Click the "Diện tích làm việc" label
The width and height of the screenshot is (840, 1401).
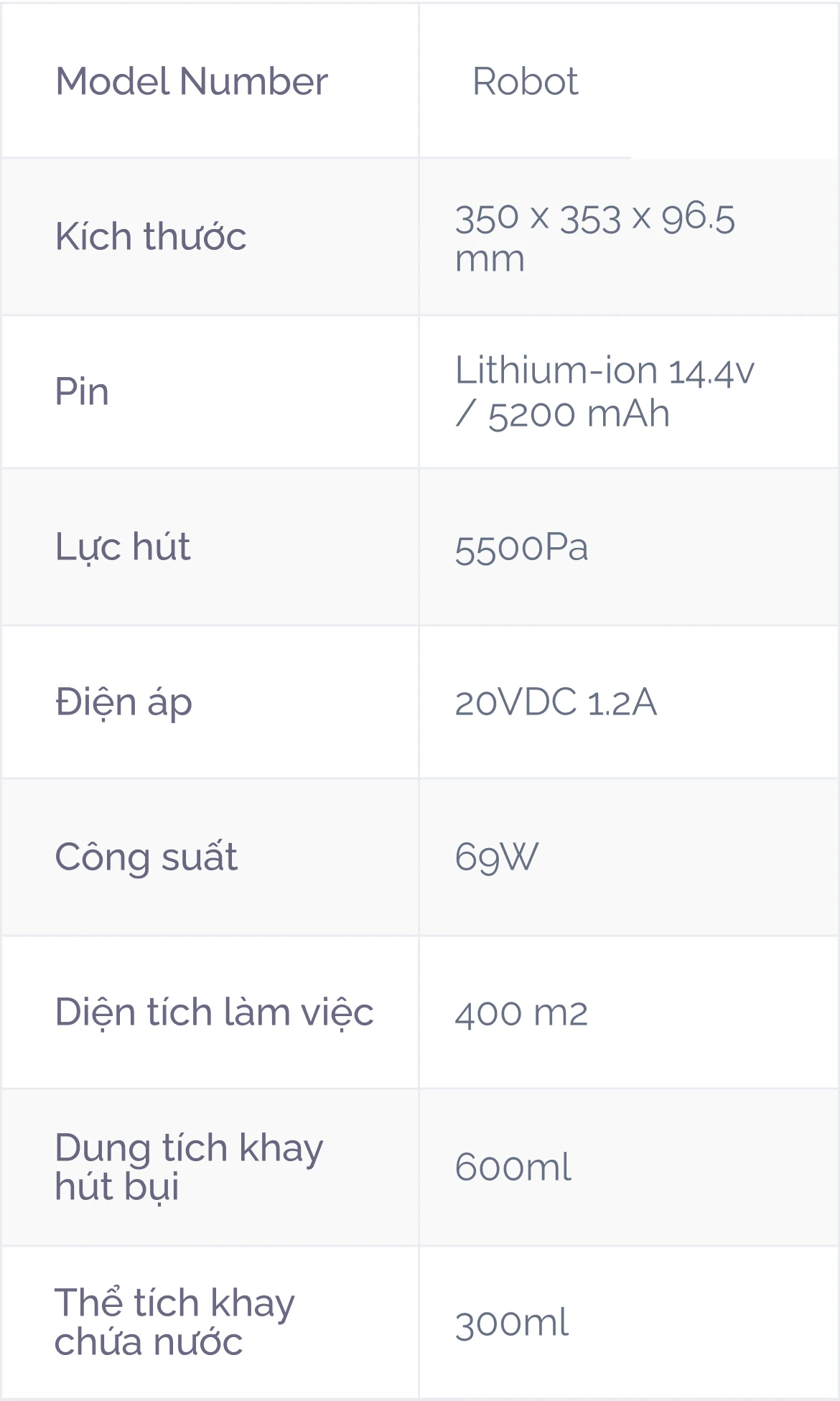pos(214,1013)
